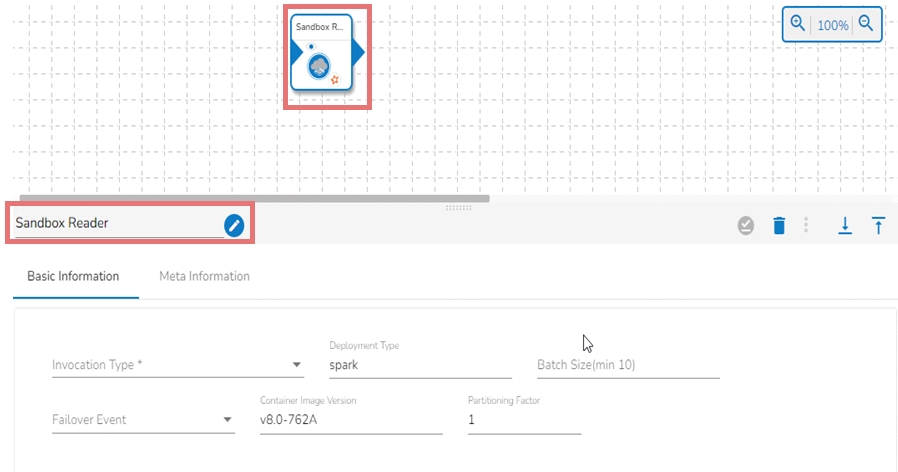Click the greyed-out validate checkmark icon

[x=745, y=226]
